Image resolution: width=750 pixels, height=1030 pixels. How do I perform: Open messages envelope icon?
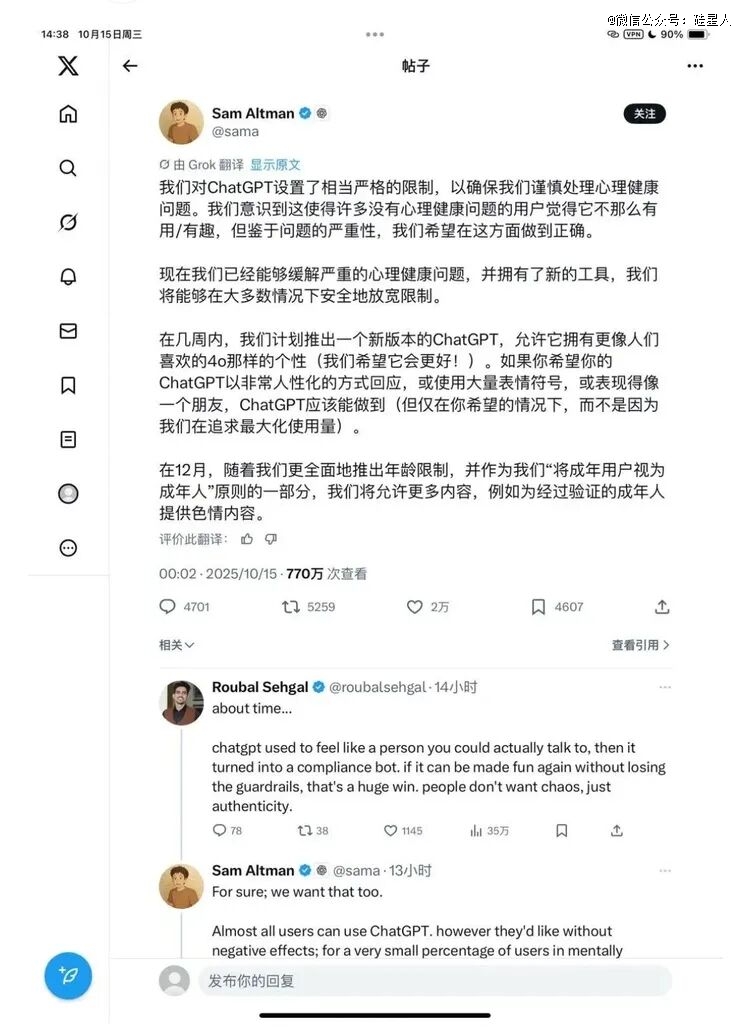pos(68,331)
